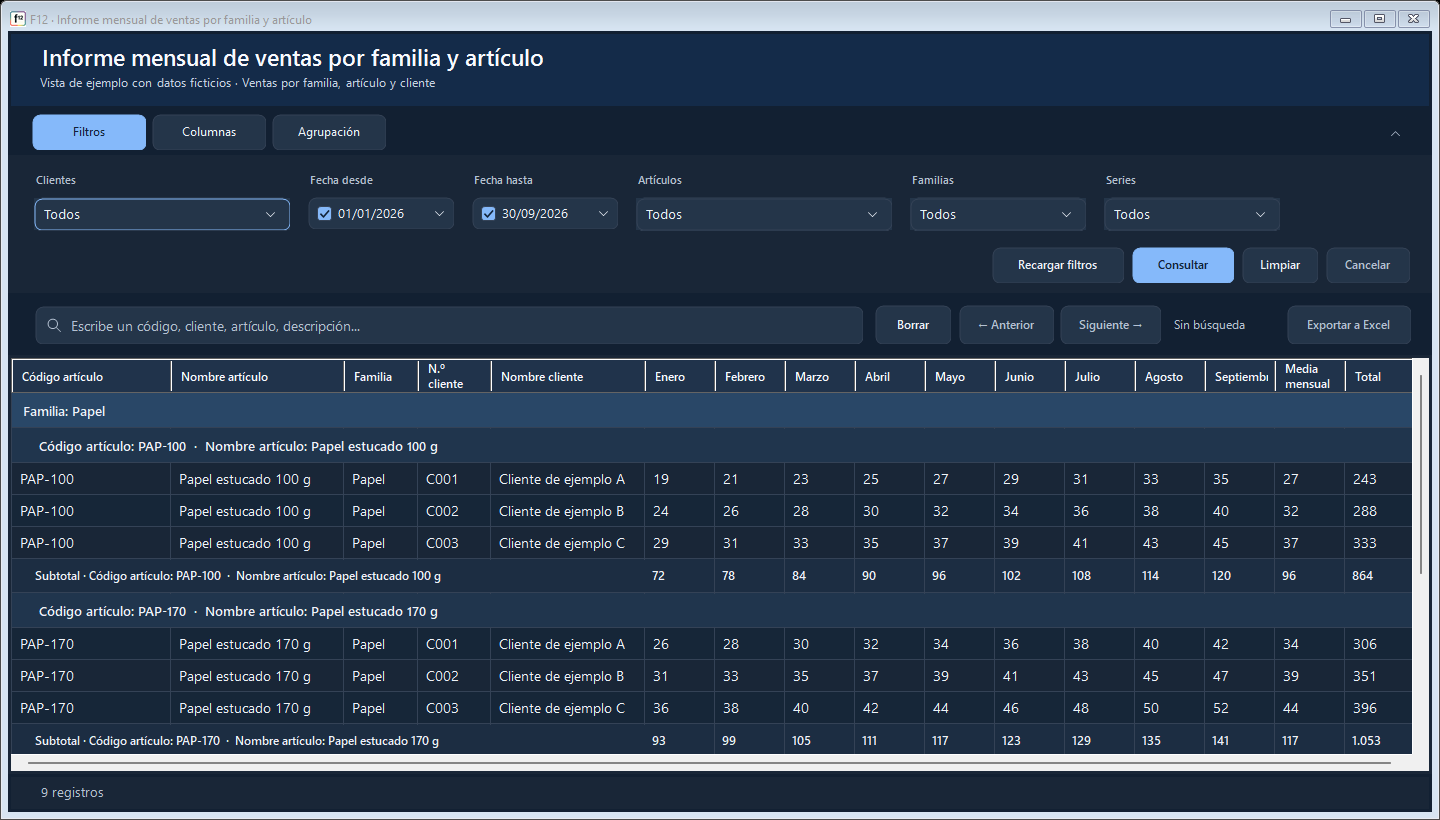This screenshot has width=1440, height=820.
Task: Expand the Familias dropdown
Action: pos(998,214)
